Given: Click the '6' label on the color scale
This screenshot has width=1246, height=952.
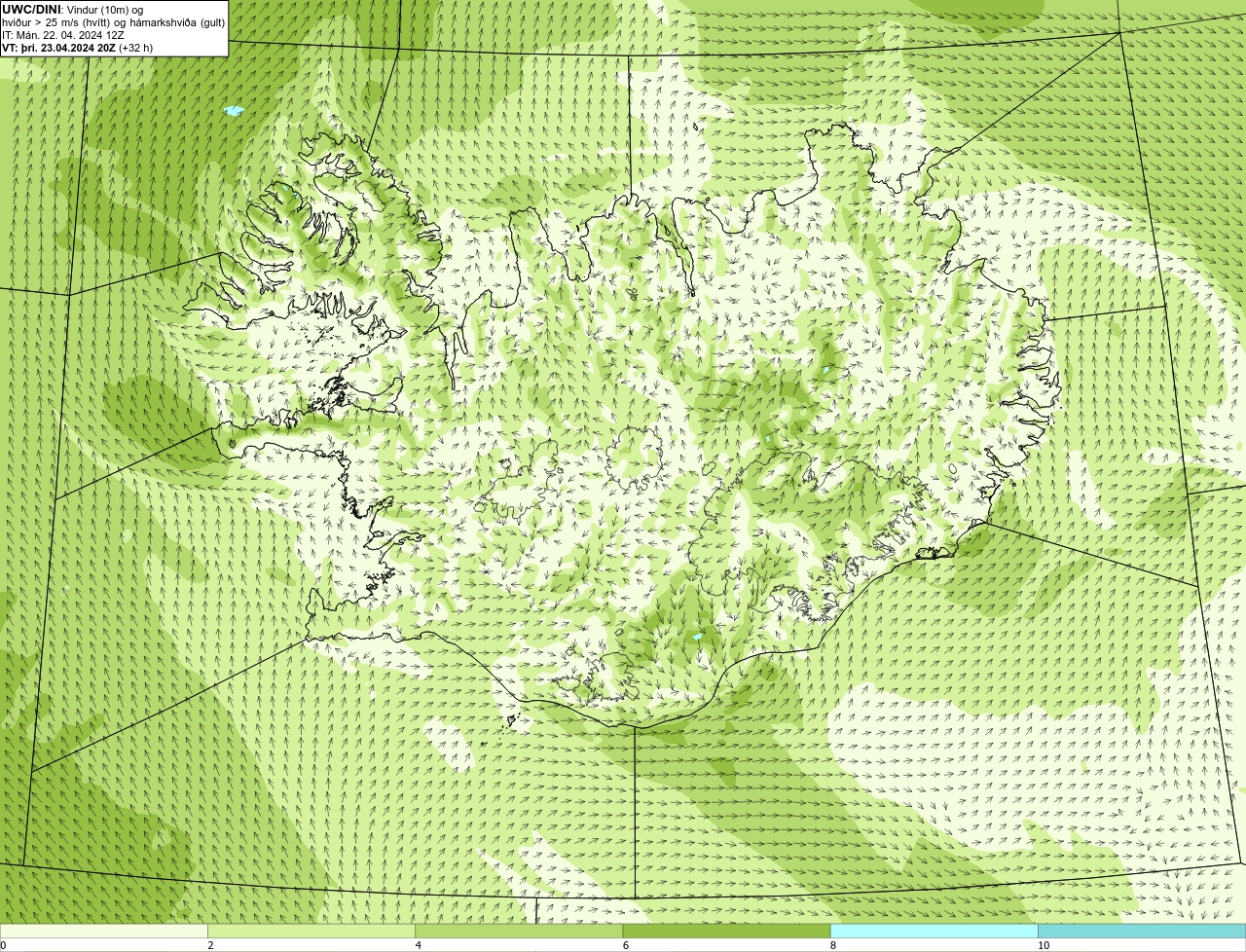Looking at the screenshot, I should point(626,945).
